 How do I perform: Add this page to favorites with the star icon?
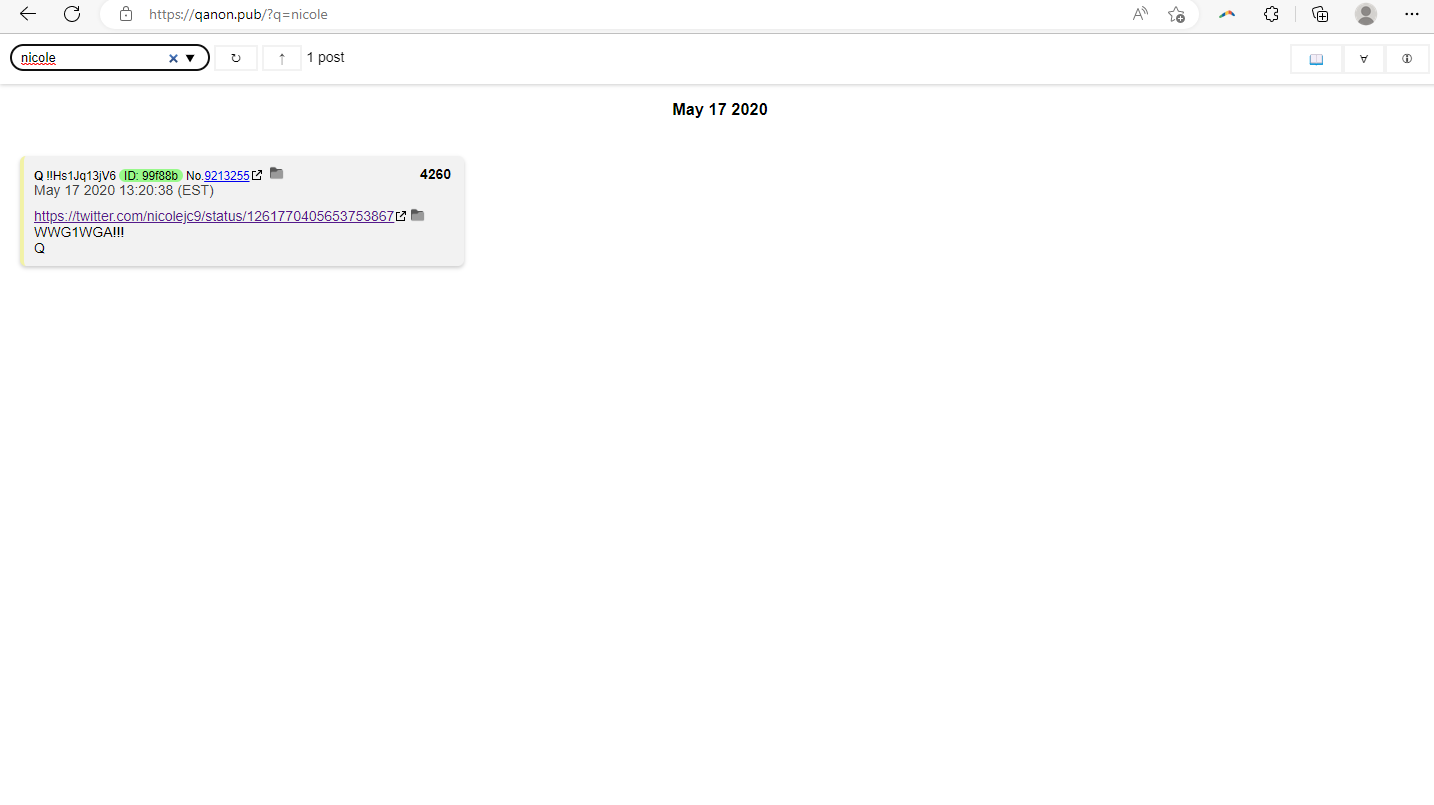(x=1176, y=14)
